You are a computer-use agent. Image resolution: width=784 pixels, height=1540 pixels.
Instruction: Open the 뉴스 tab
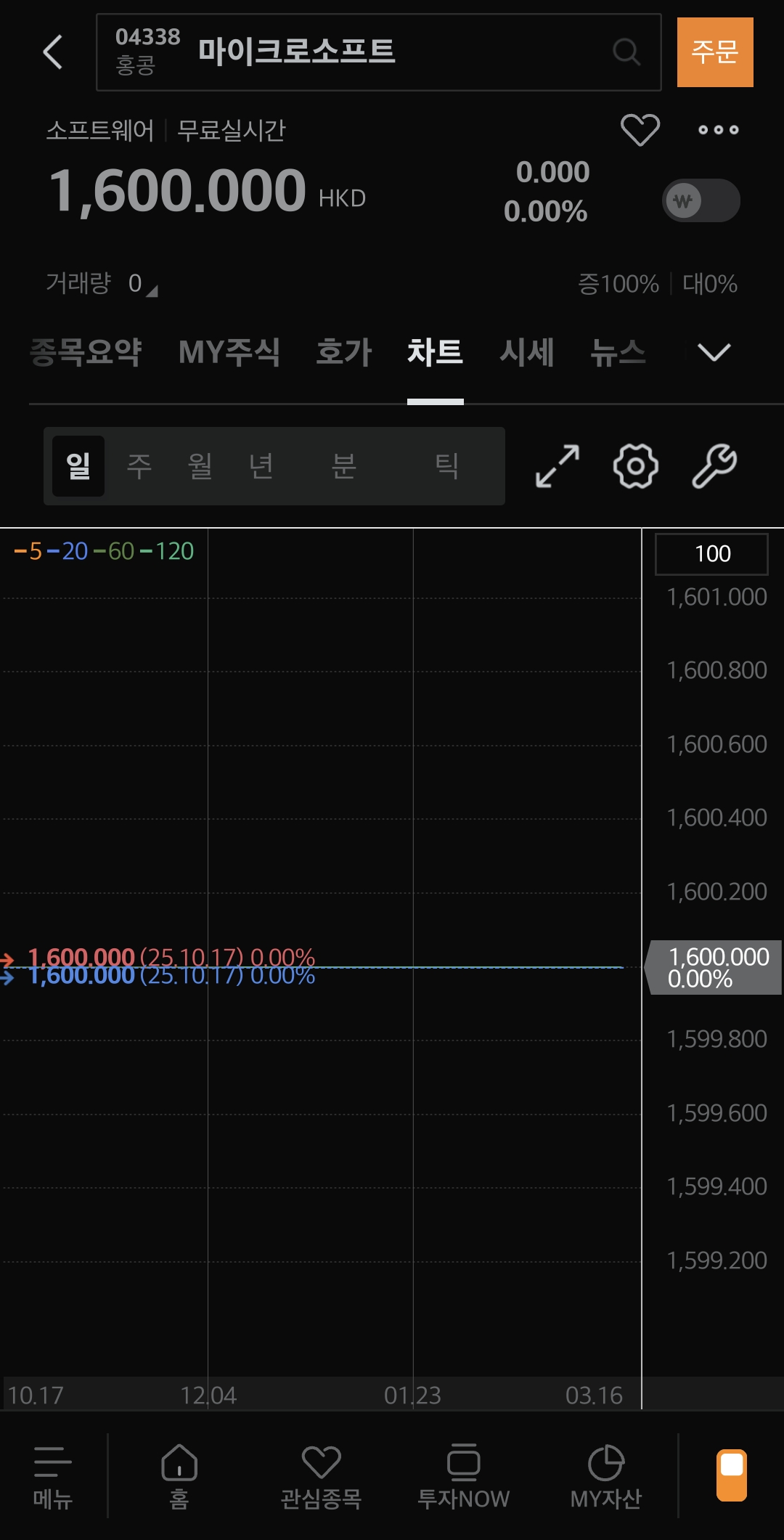(x=618, y=353)
